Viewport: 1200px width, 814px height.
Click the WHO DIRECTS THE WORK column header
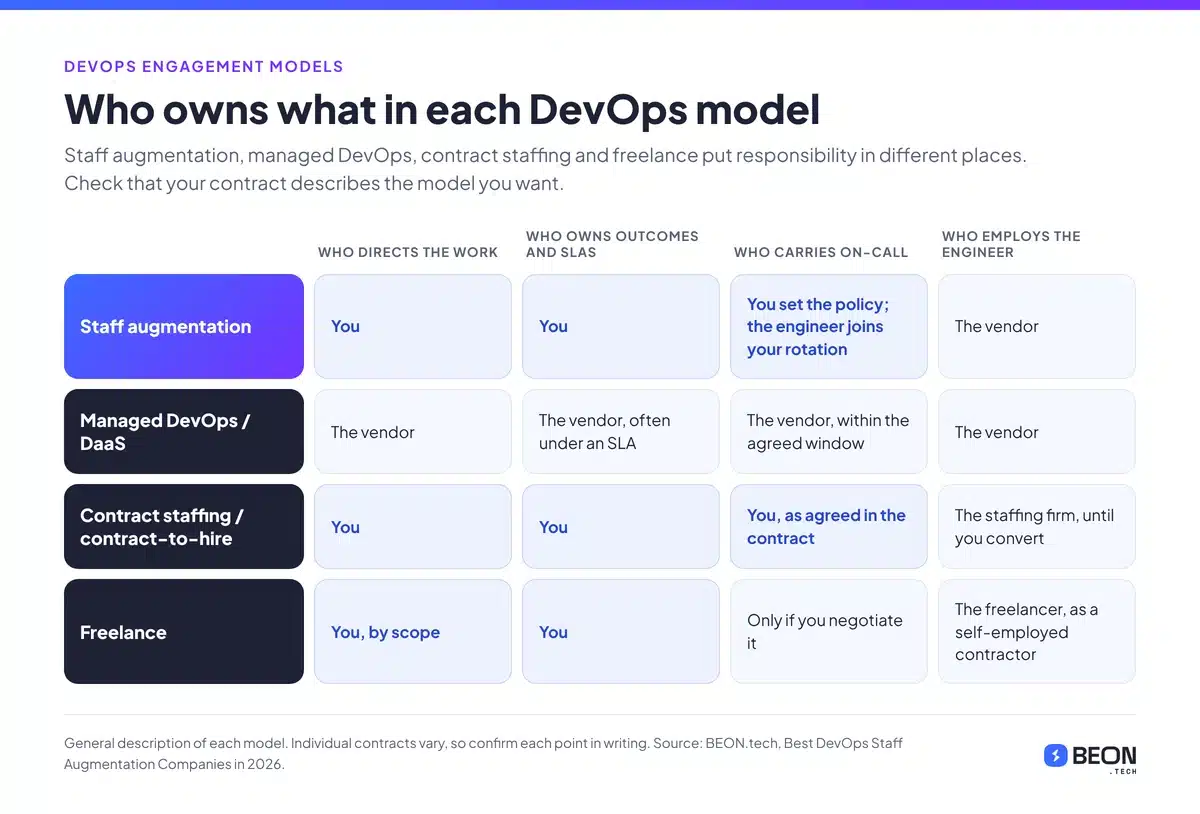pyautogui.click(x=408, y=252)
